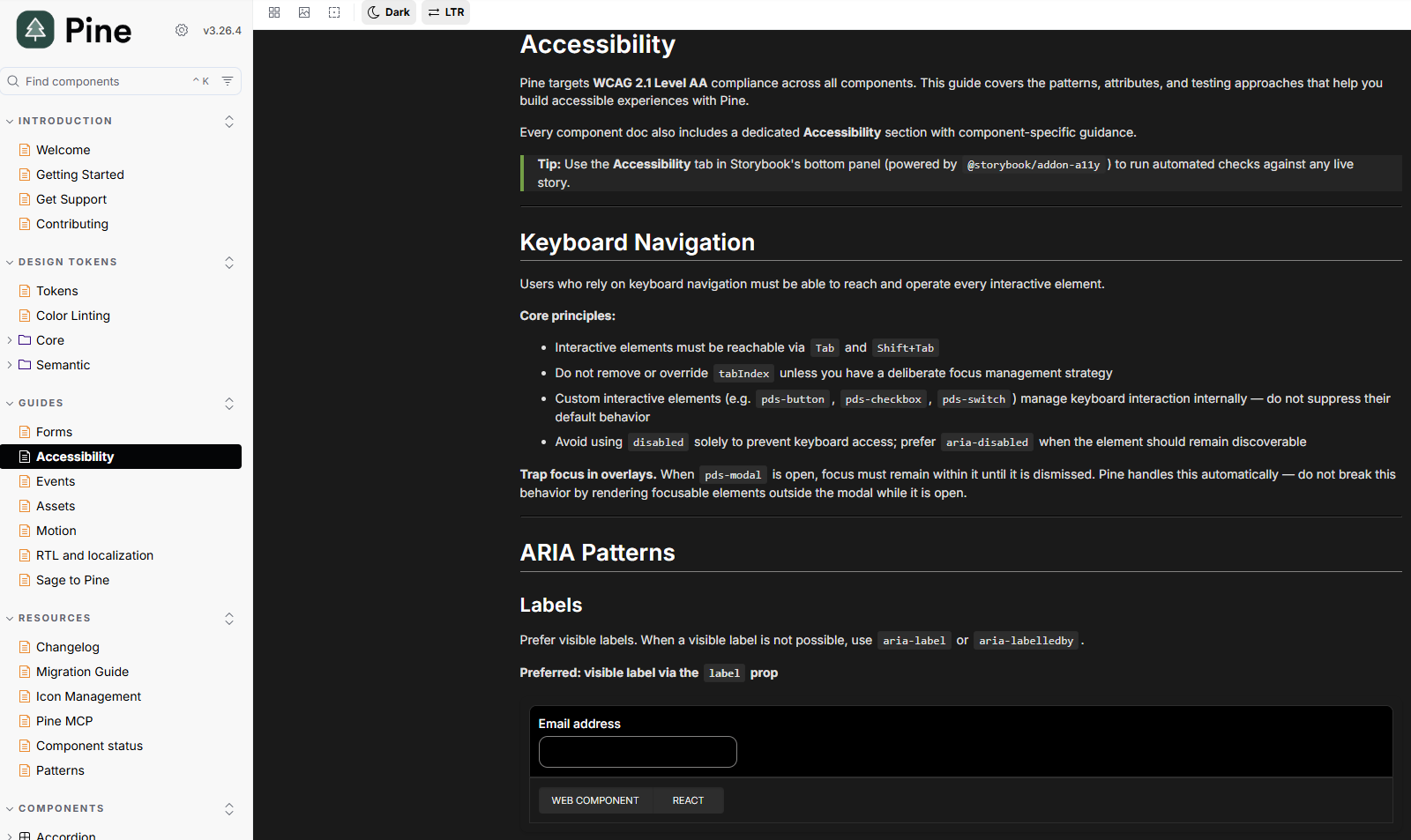The image size is (1411, 840).
Task: Open Storybook settings gear
Action: pyautogui.click(x=182, y=30)
